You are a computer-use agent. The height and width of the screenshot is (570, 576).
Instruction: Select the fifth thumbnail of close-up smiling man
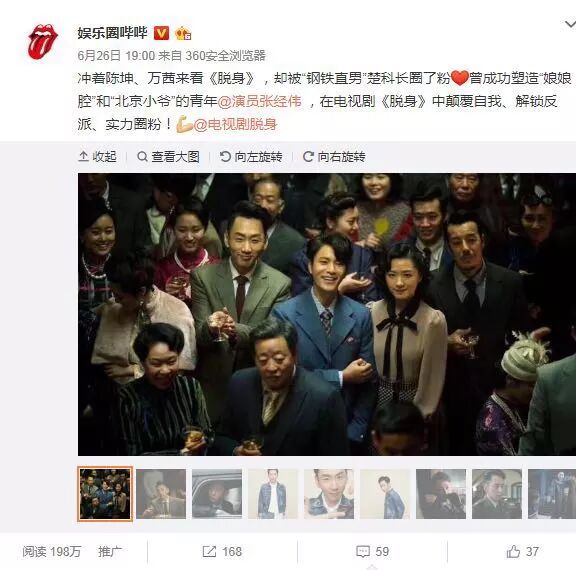329,494
